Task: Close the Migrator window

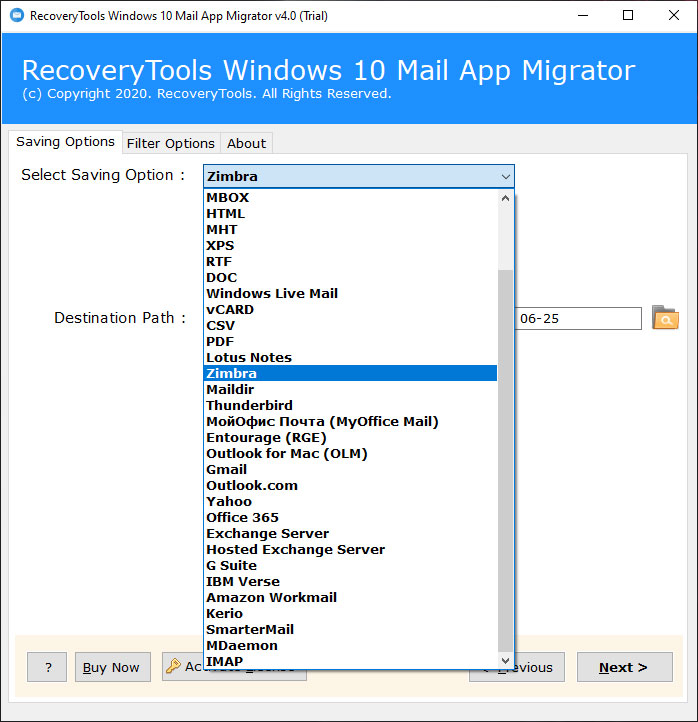Action: 674,16
